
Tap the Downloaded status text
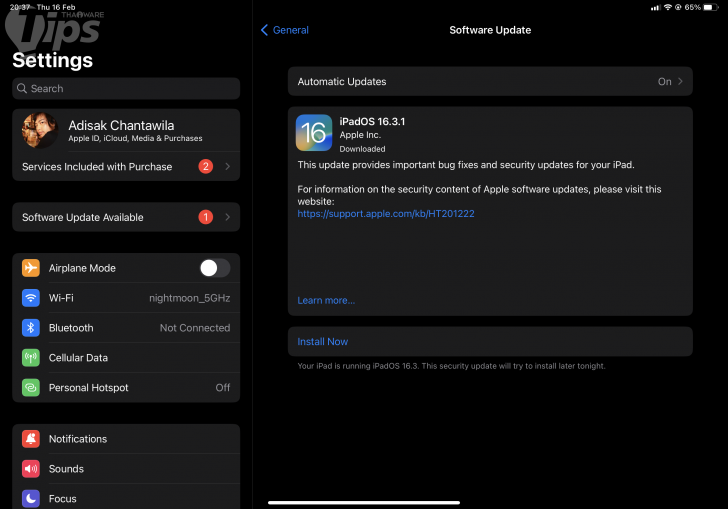pyautogui.click(x=362, y=149)
